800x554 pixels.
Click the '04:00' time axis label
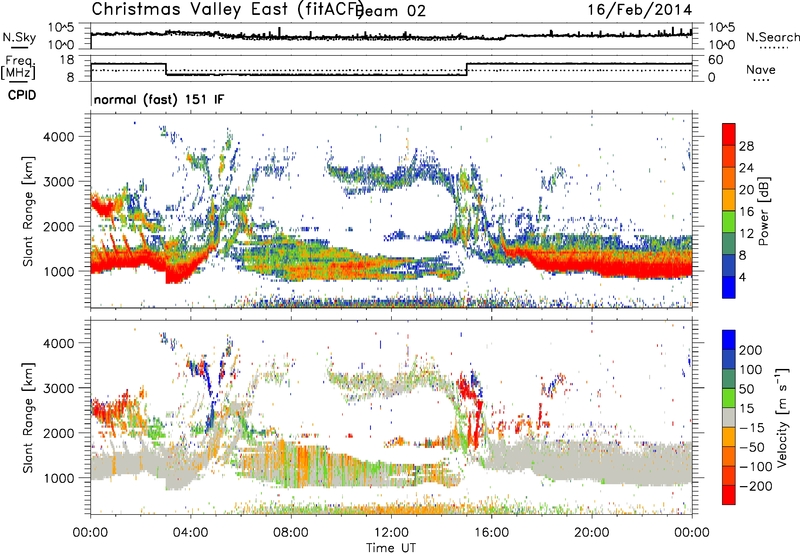pos(190,532)
